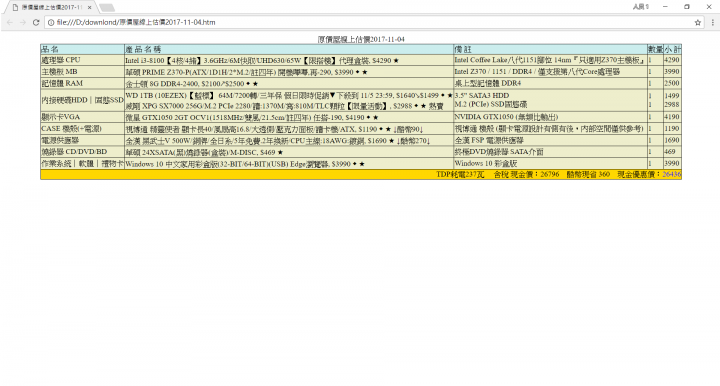
Task: Click the 'M.2 (PCIe) SSD' remark
Action: [491, 104]
